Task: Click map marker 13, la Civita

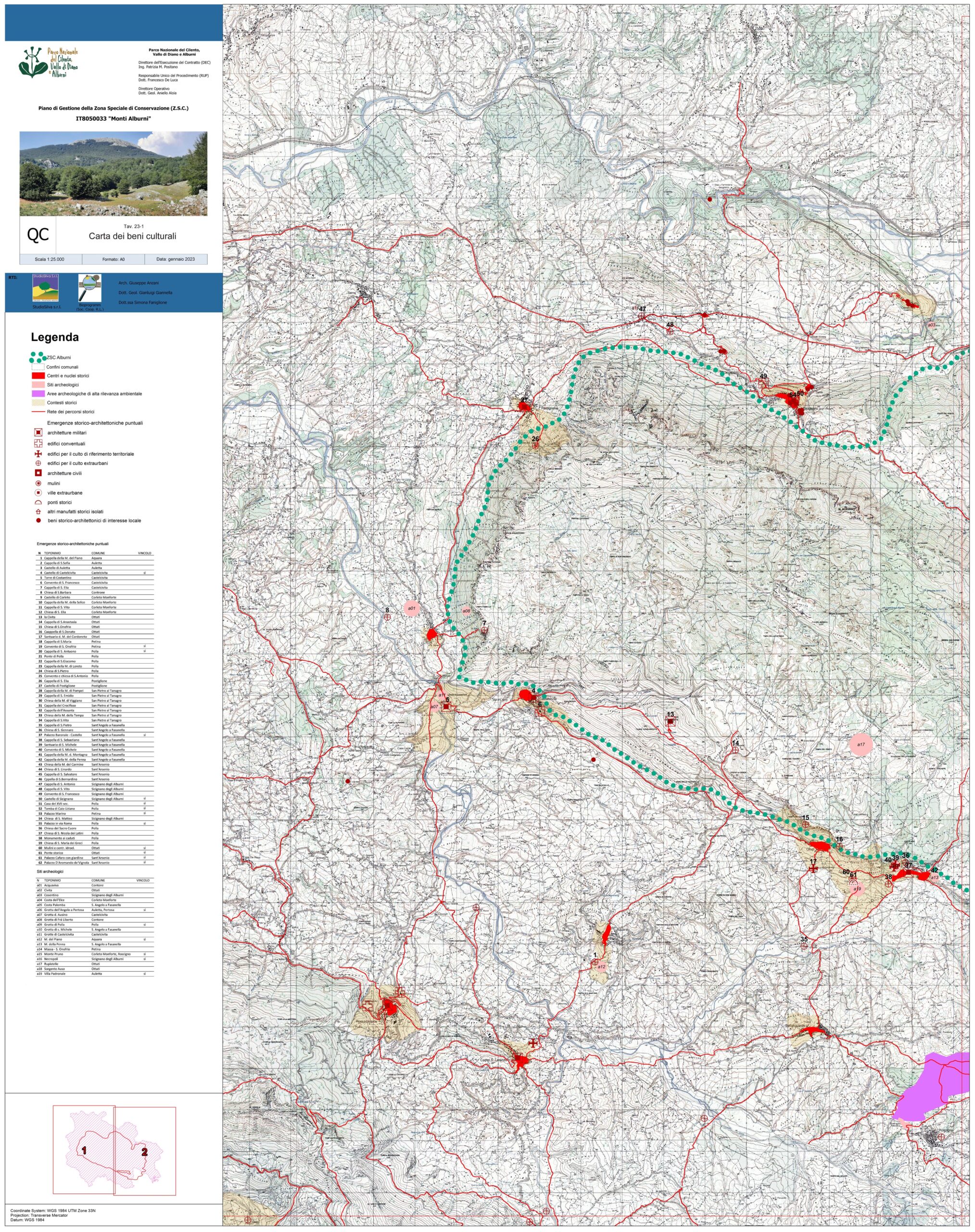Action: pyautogui.click(x=670, y=722)
